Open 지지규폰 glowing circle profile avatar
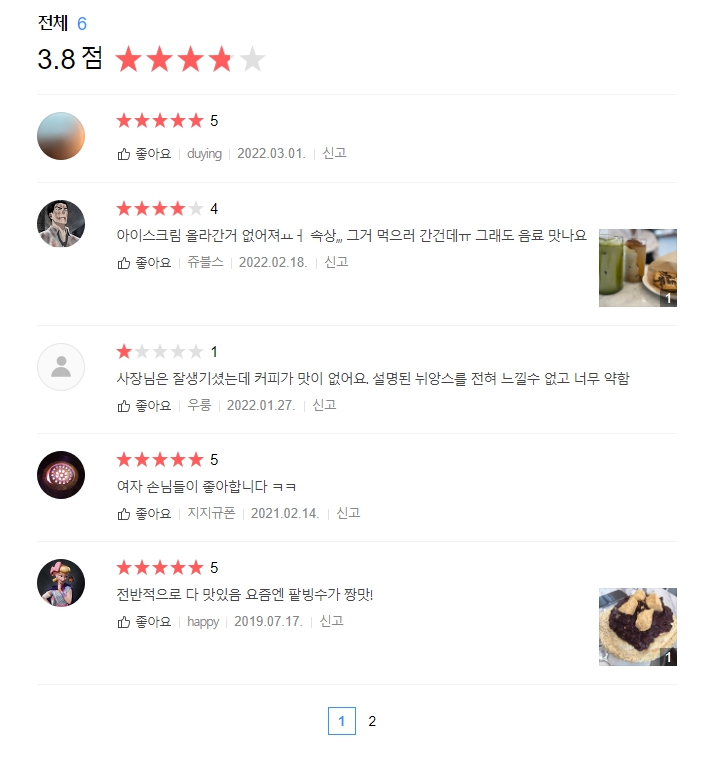 point(61,475)
